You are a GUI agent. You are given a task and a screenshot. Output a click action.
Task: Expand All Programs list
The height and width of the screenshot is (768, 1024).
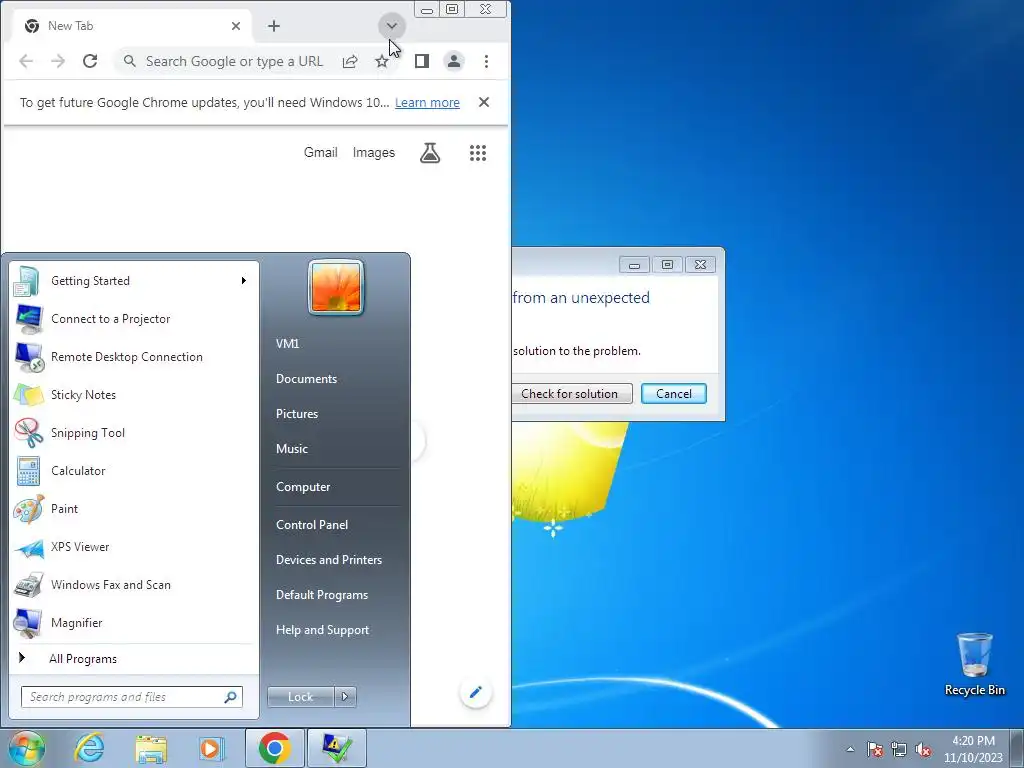coord(135,658)
